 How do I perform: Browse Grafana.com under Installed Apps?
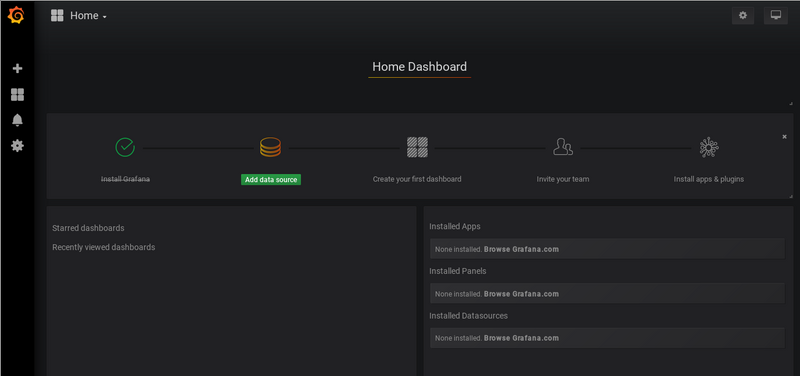(x=521, y=249)
